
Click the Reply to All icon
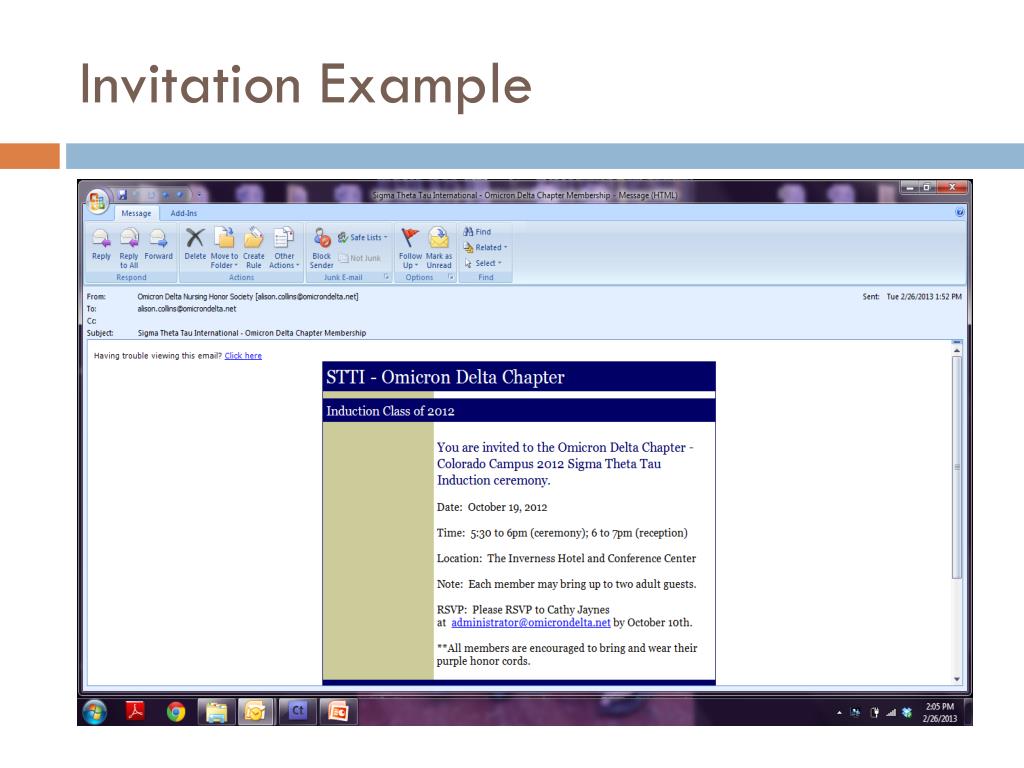point(129,248)
